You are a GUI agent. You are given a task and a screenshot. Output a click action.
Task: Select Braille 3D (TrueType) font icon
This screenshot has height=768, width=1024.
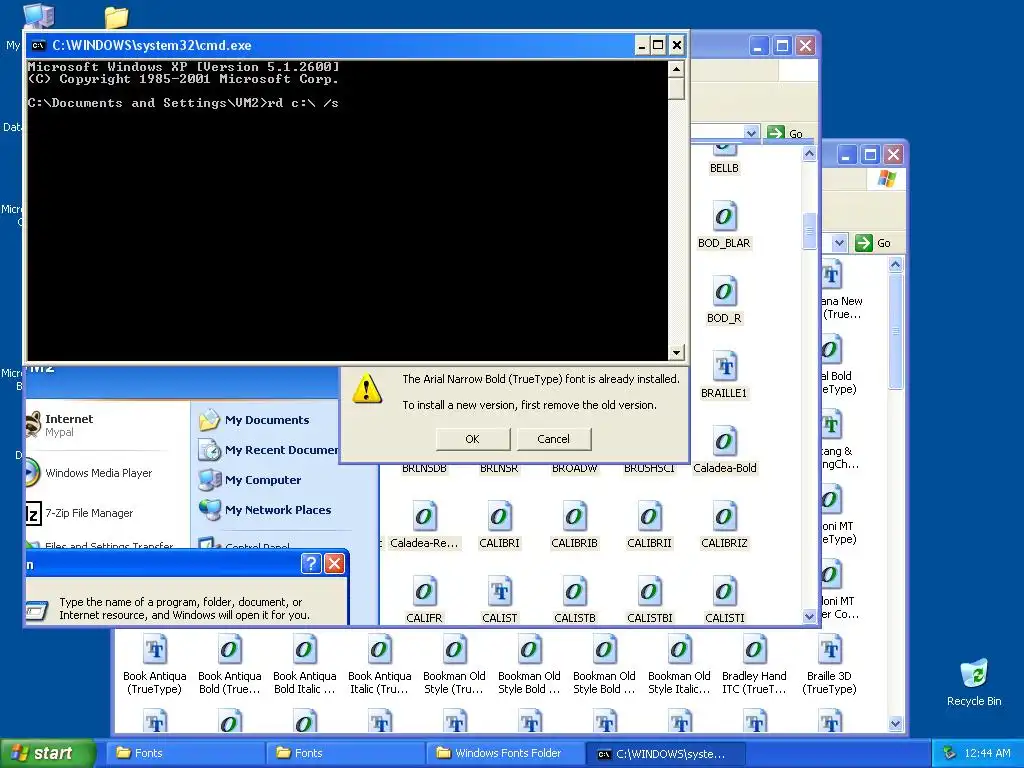[829, 650]
